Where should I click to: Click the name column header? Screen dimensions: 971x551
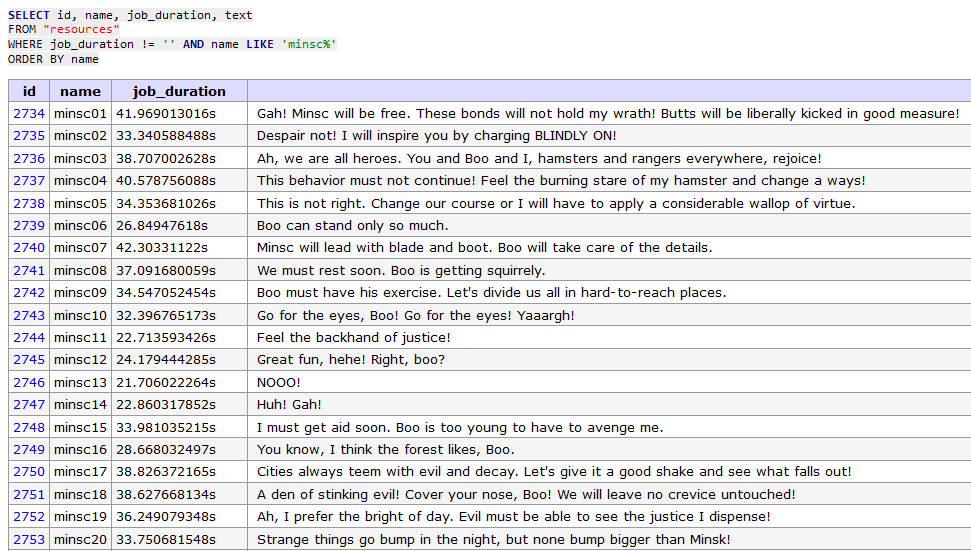[81, 91]
